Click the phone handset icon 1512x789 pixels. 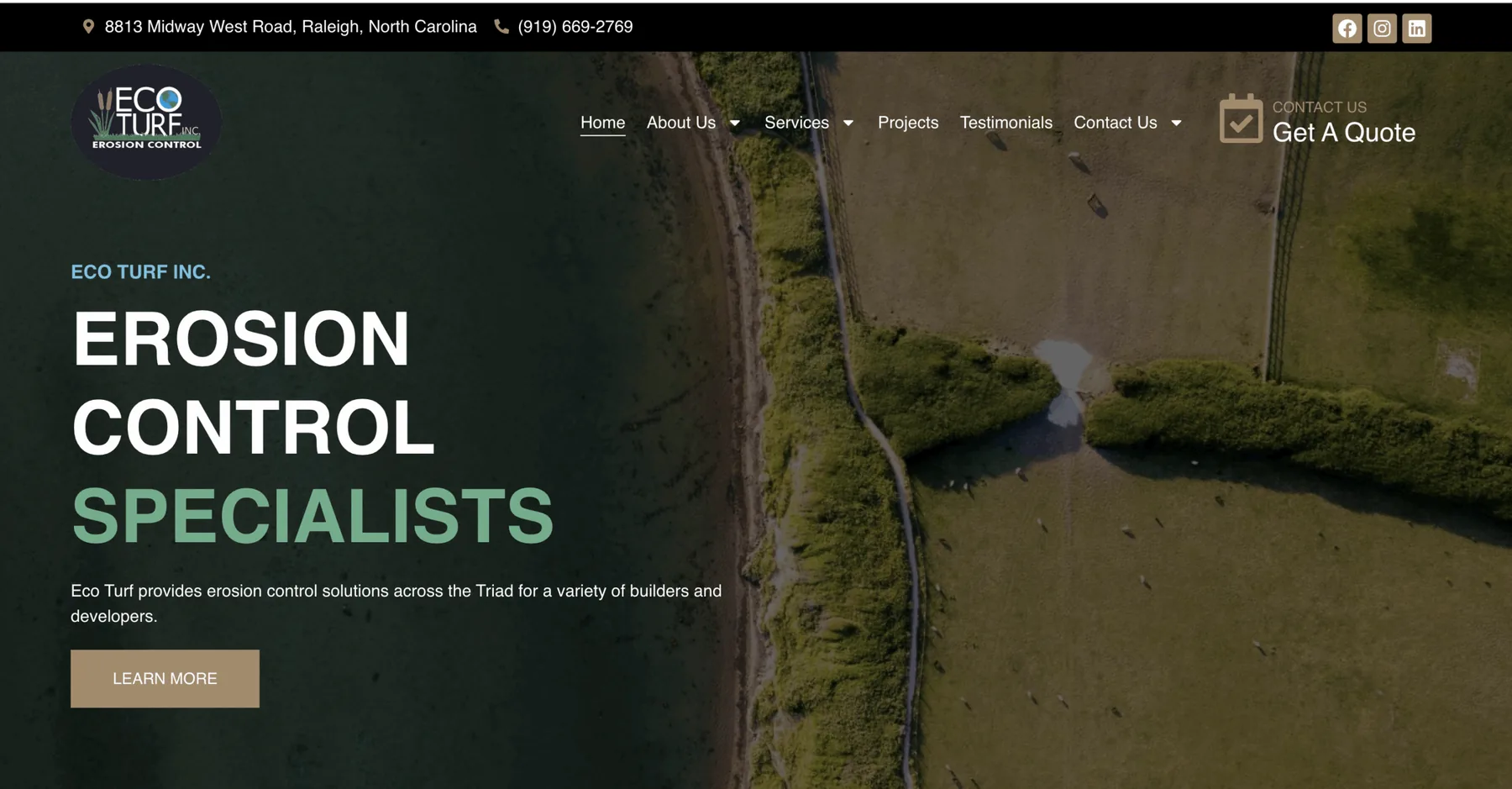click(501, 27)
